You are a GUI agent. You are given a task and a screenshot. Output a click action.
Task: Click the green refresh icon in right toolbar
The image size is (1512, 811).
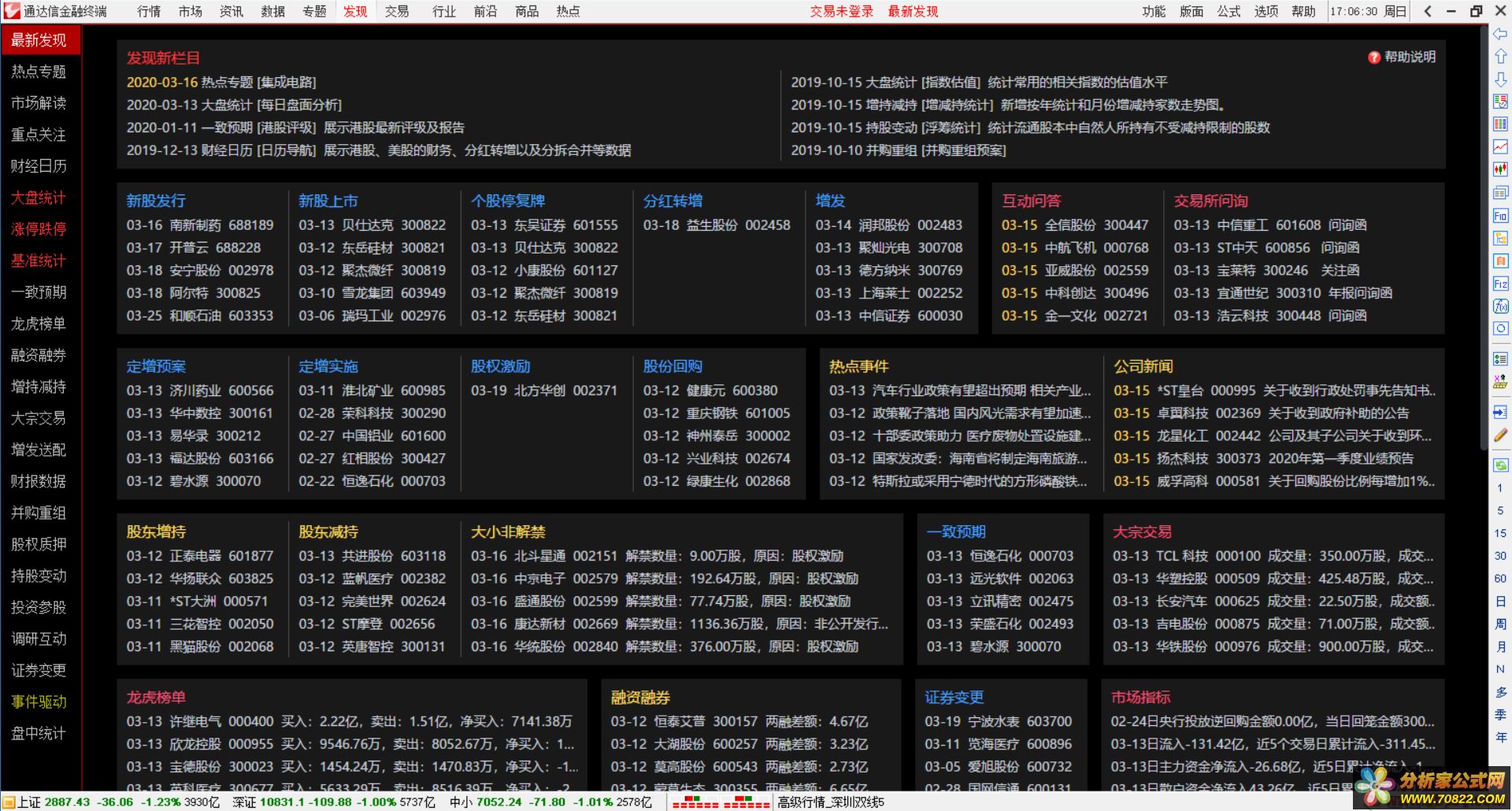click(1500, 465)
